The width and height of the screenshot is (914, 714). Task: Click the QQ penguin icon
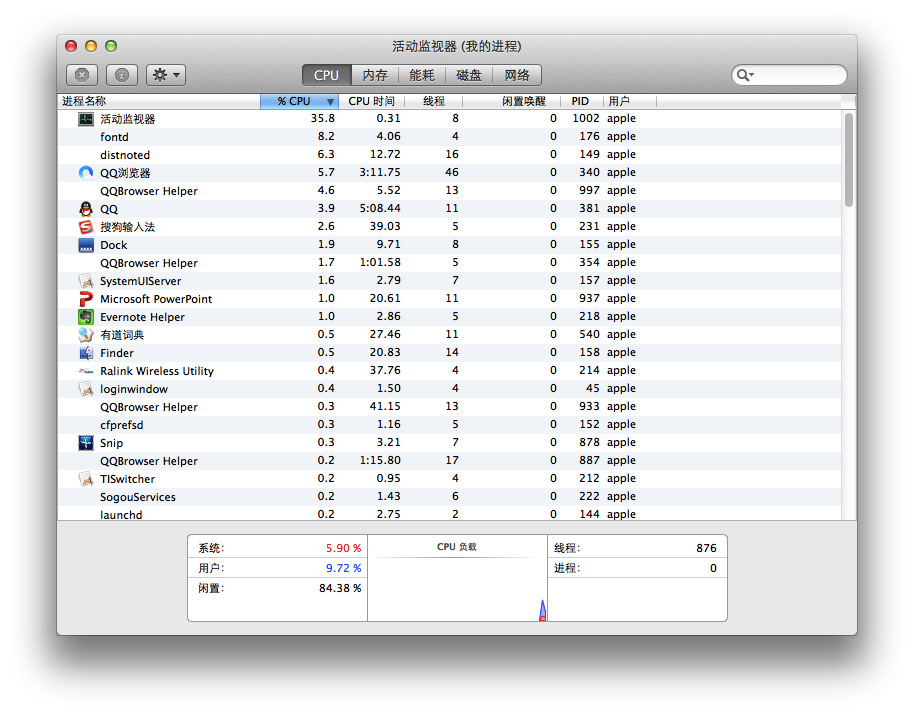[86, 209]
